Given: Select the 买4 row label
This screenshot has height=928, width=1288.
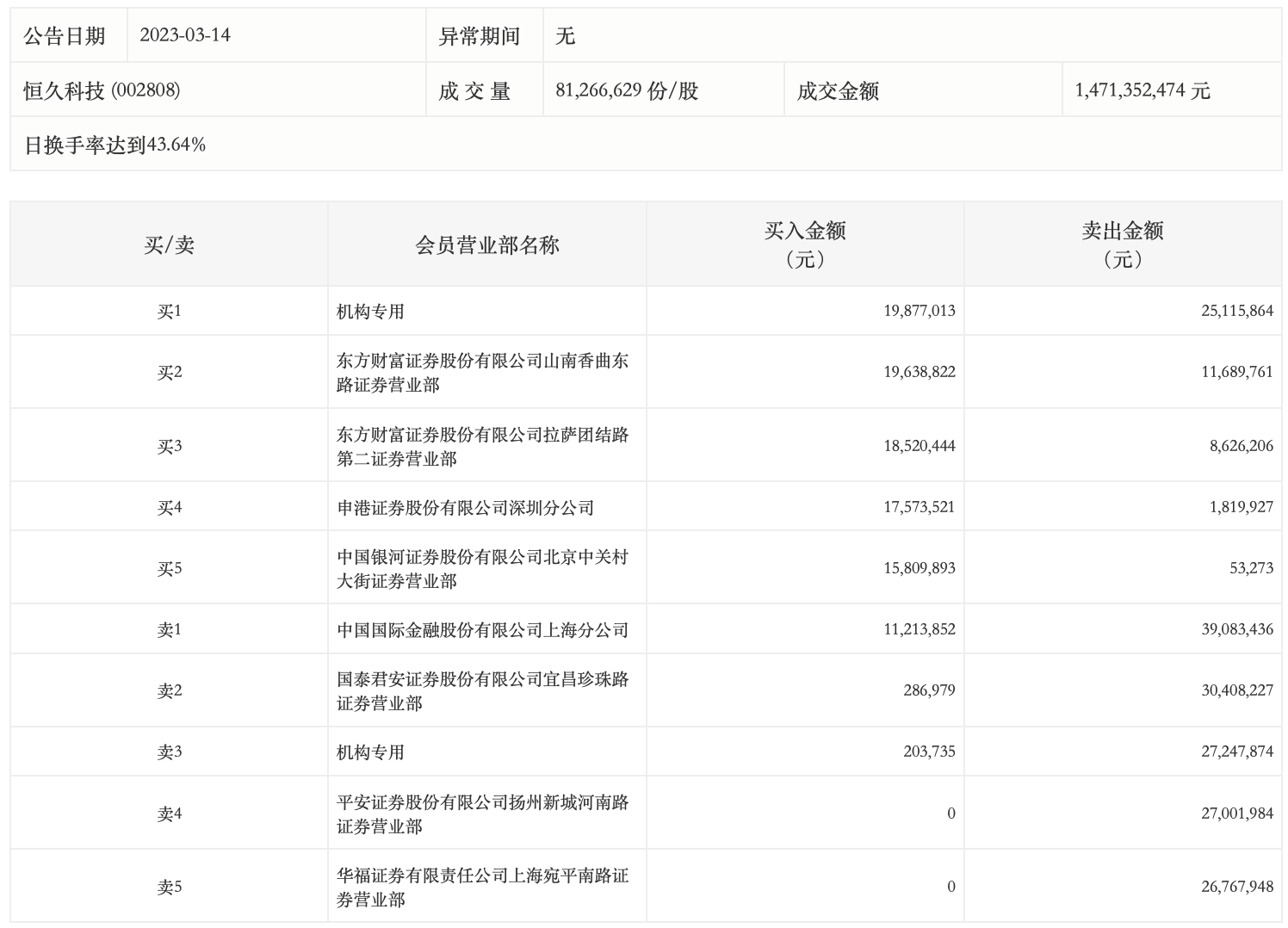Looking at the screenshot, I should click(x=169, y=508).
